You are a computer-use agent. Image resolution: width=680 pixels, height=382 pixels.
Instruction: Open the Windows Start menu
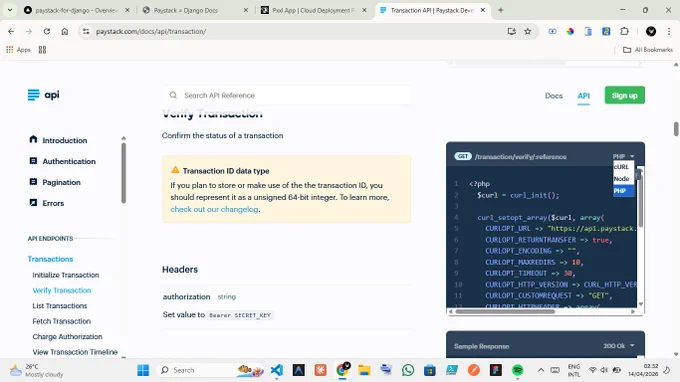[143, 370]
